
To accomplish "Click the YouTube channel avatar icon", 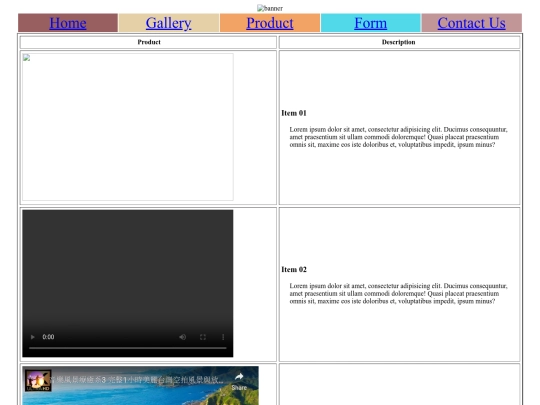I will click(38, 381).
